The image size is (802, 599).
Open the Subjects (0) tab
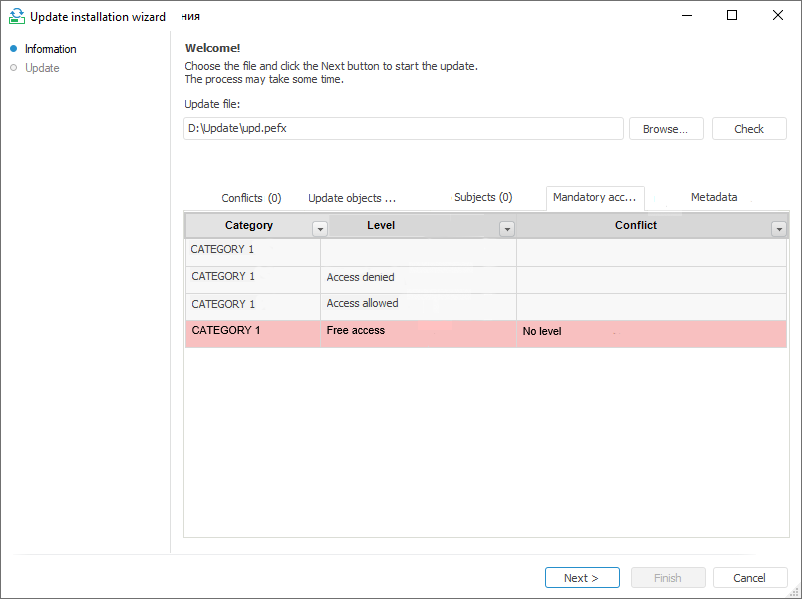click(x=483, y=198)
